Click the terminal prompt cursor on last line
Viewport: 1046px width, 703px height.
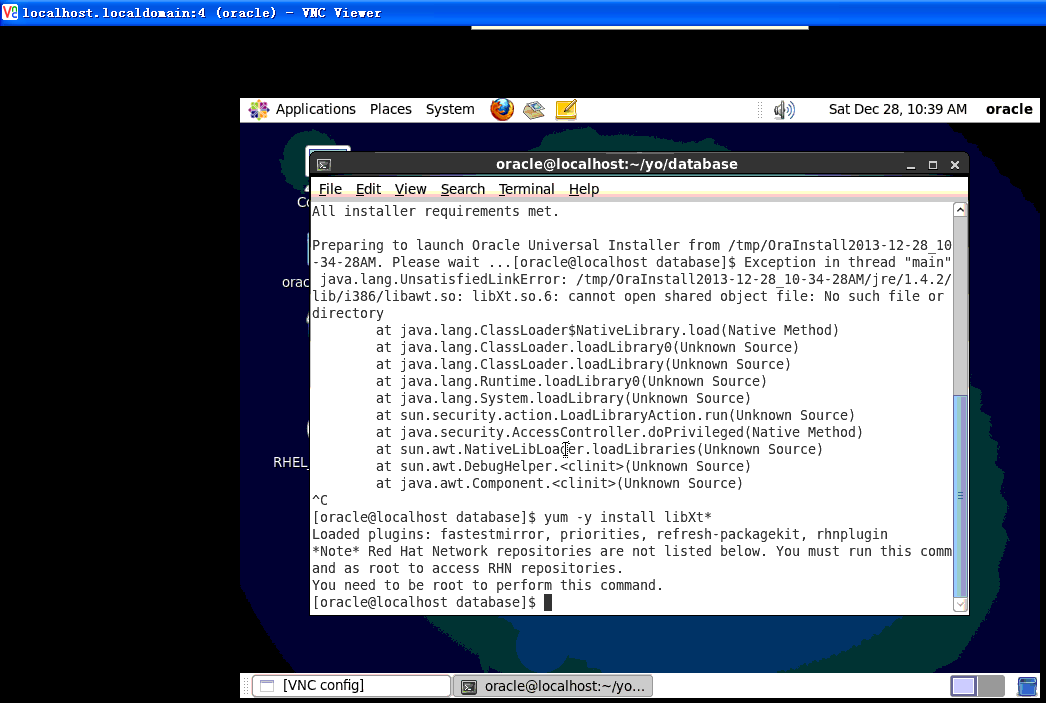click(x=548, y=603)
